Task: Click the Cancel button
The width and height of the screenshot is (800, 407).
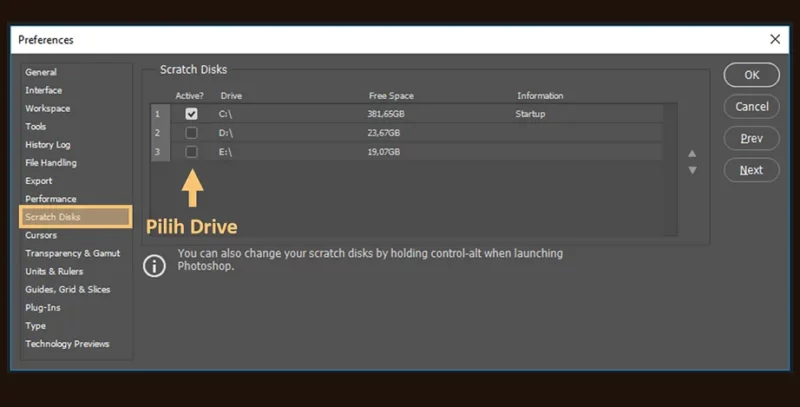Action: [x=752, y=107]
